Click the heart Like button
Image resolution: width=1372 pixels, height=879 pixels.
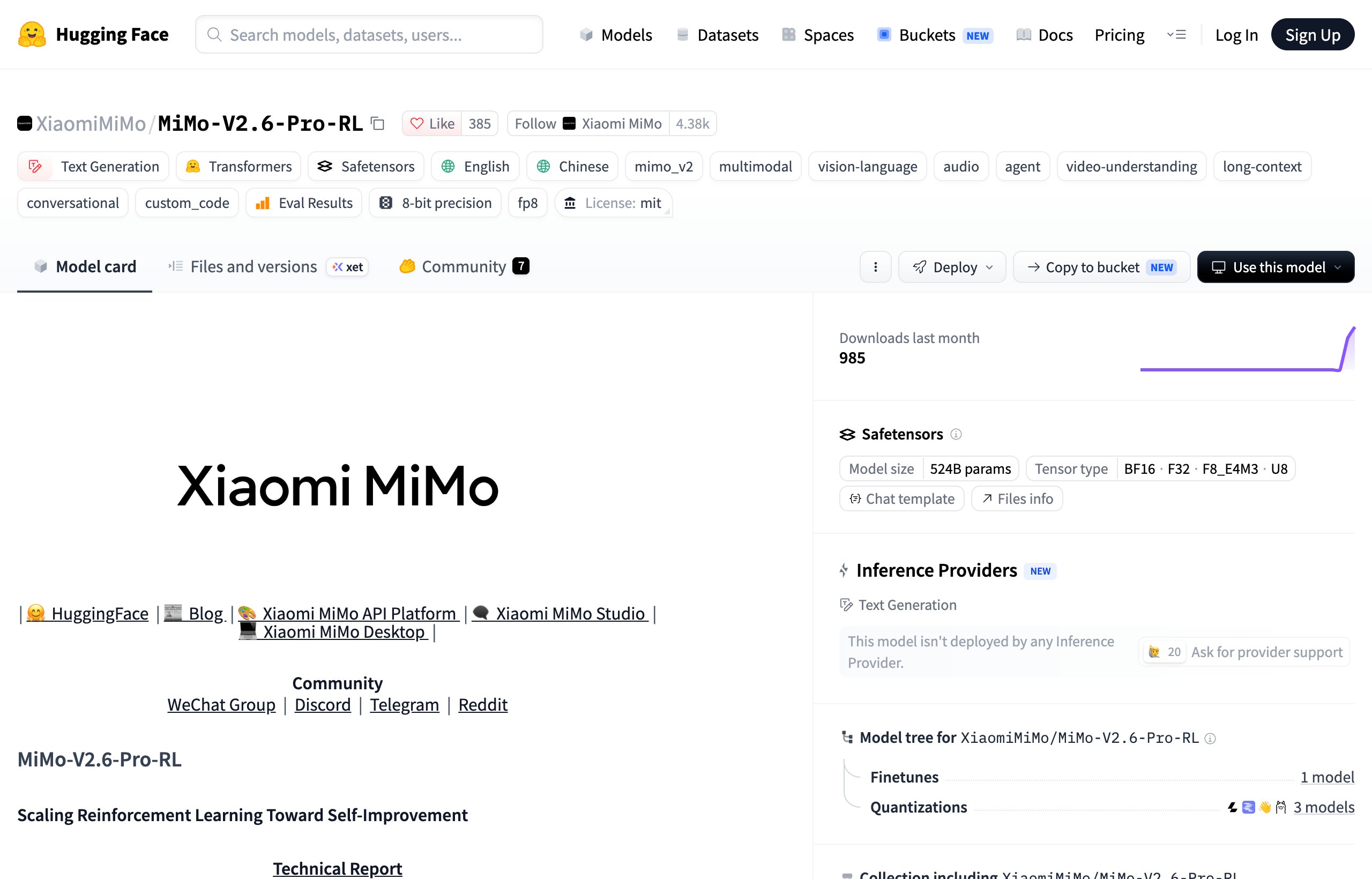click(433, 123)
